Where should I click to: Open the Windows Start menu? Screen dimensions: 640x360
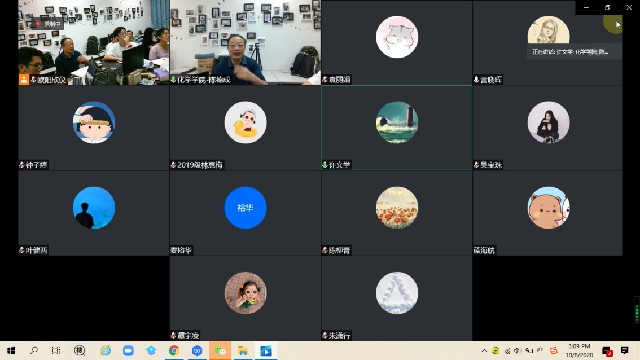pyautogui.click(x=11, y=351)
